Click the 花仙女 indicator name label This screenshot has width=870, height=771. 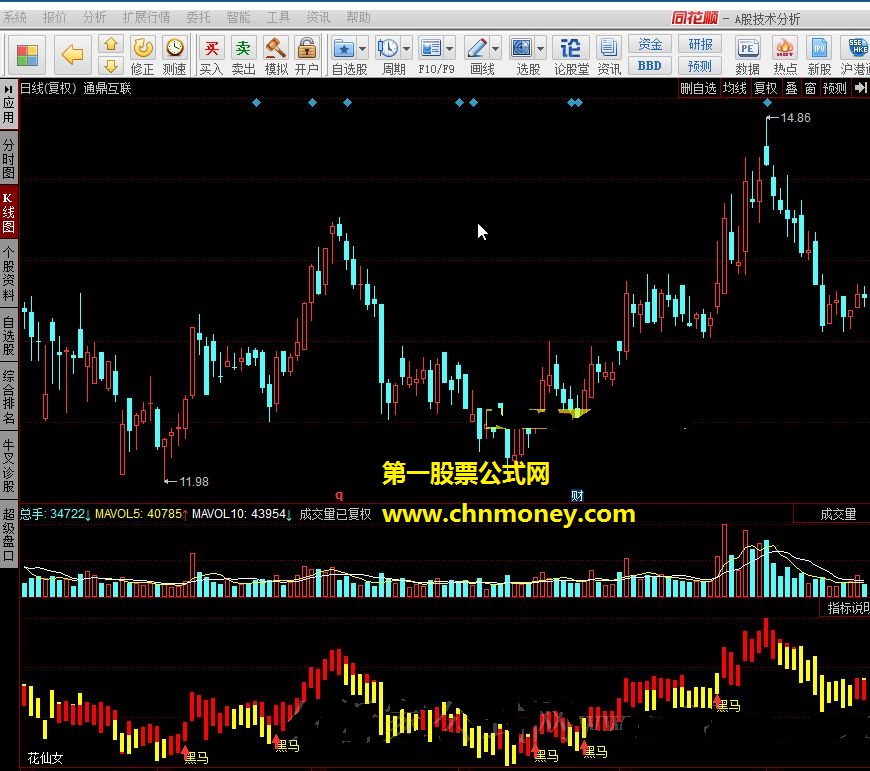pos(45,758)
